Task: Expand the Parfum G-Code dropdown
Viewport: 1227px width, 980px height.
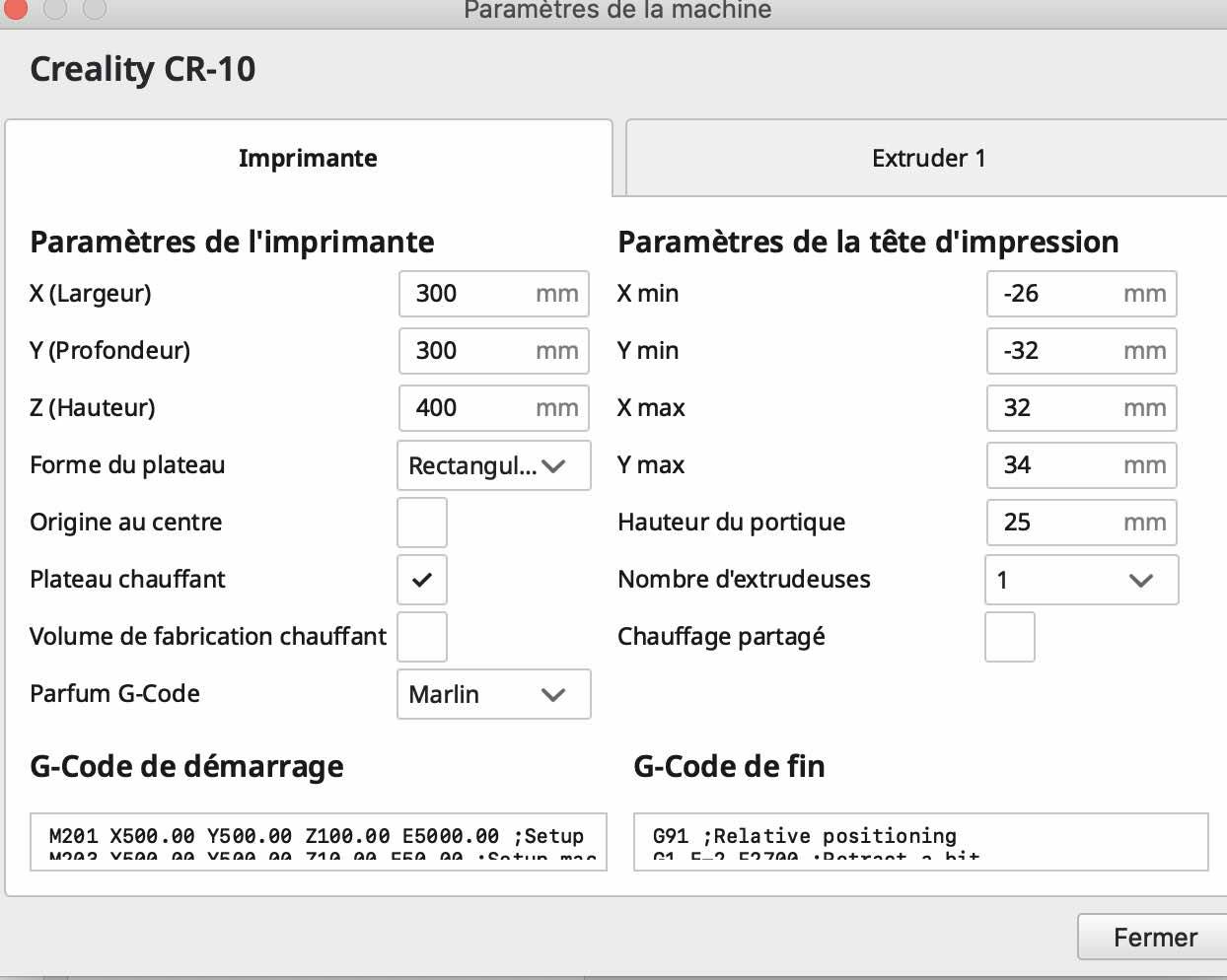Action: (493, 694)
